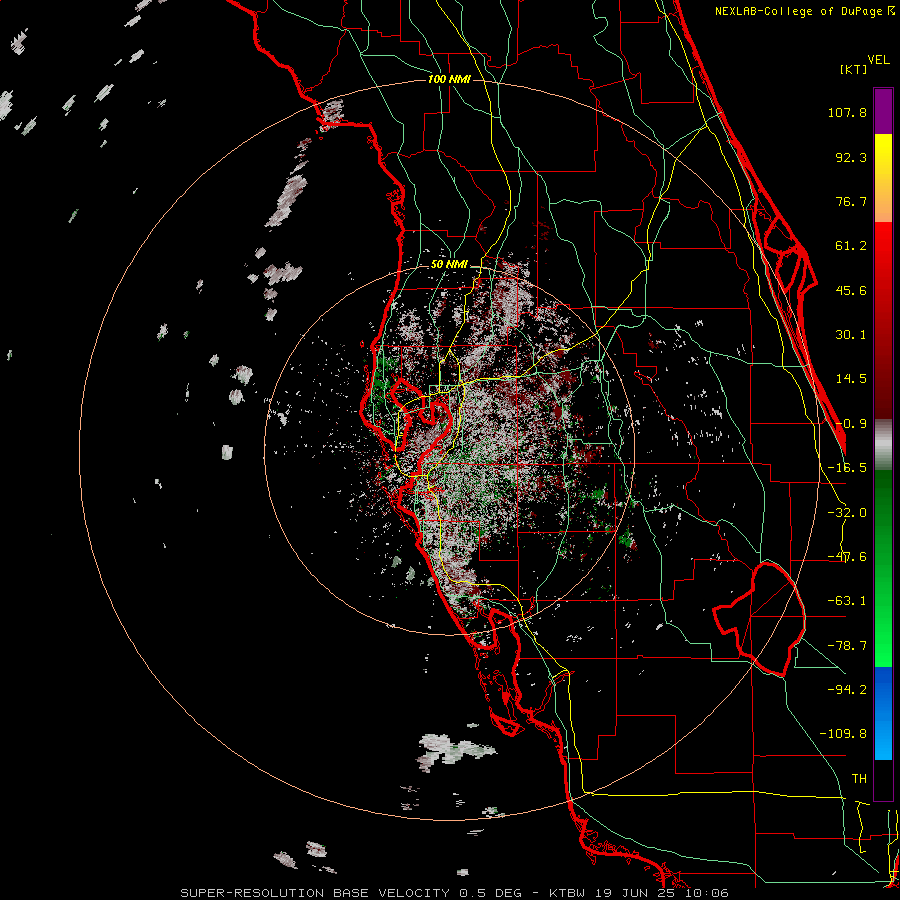Select the 61.2 velocity scale value
The height and width of the screenshot is (900, 900).
tap(851, 246)
